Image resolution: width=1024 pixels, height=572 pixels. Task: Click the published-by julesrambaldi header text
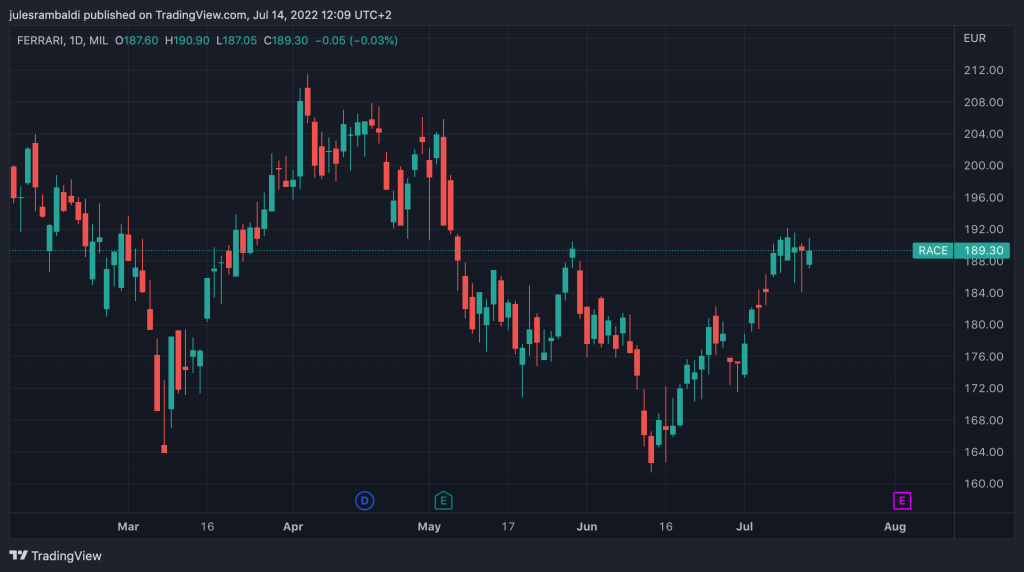(x=200, y=15)
